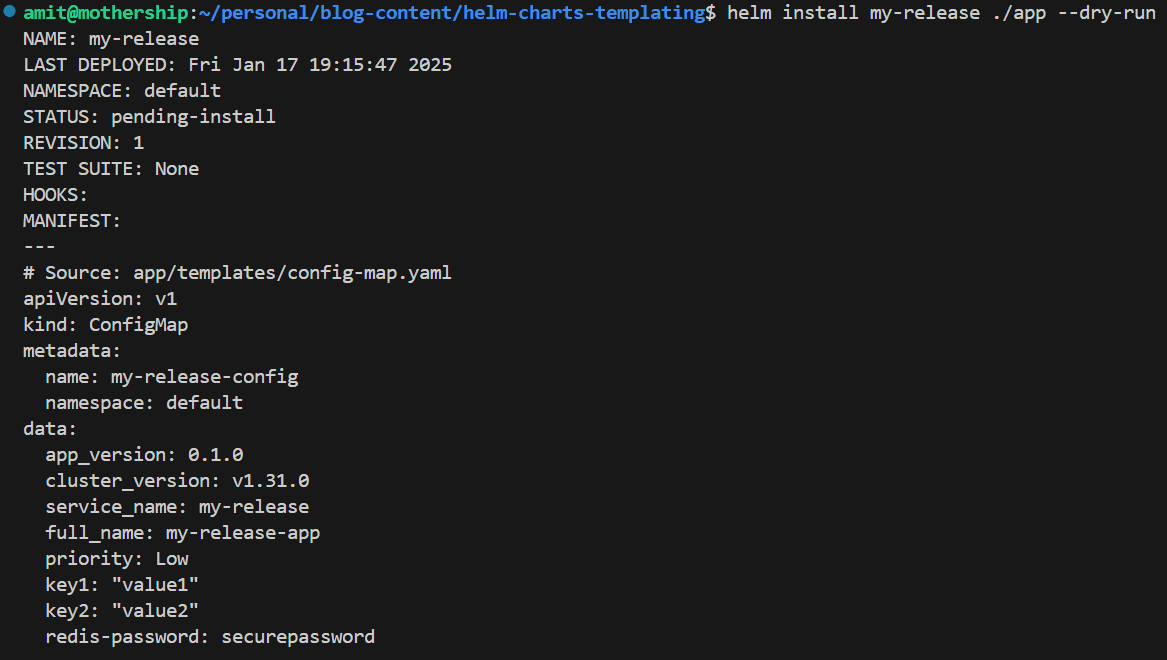
Task: Click the --dry-run flag
Action: 1106,13
